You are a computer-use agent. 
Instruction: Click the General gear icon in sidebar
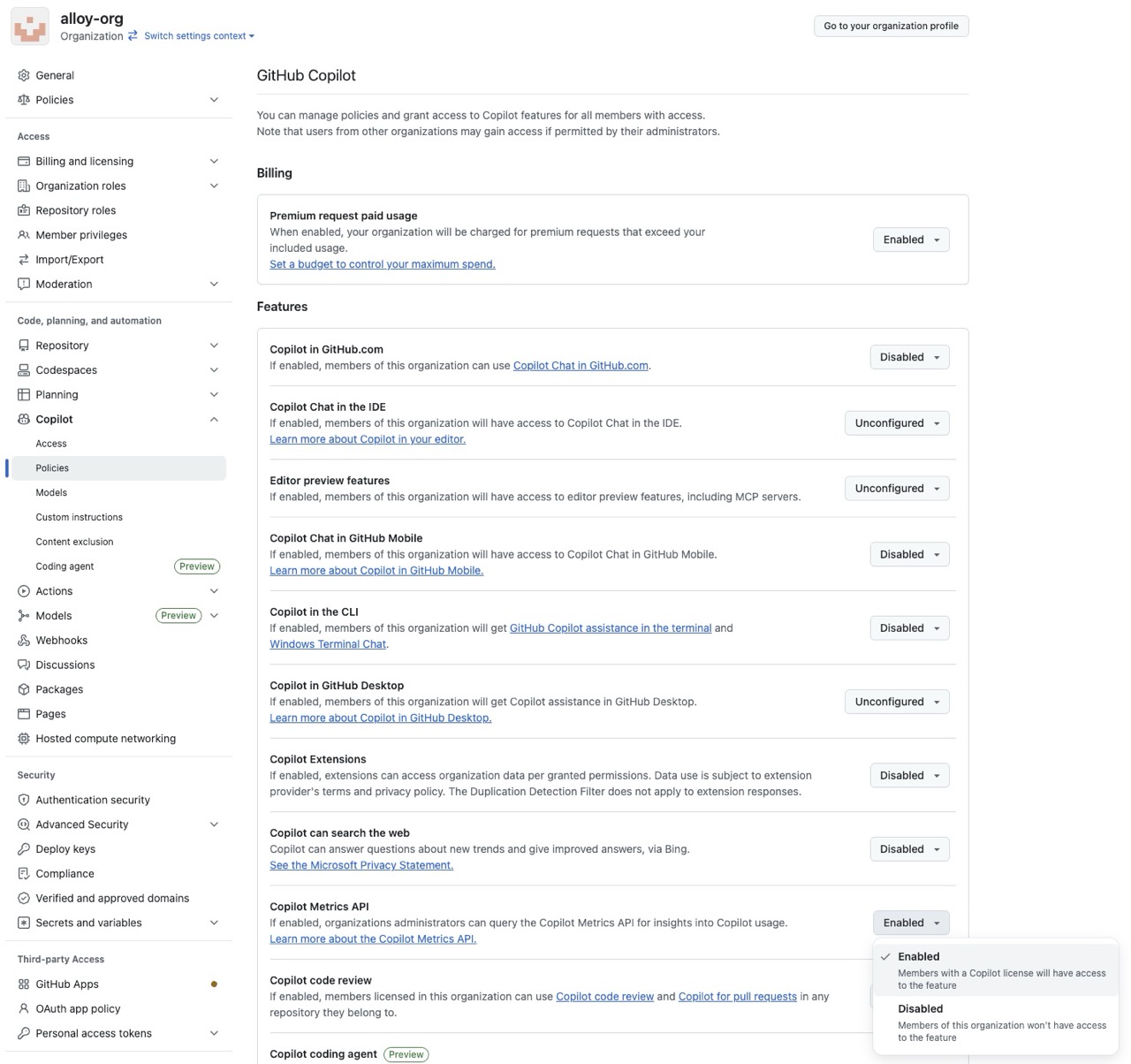[24, 75]
